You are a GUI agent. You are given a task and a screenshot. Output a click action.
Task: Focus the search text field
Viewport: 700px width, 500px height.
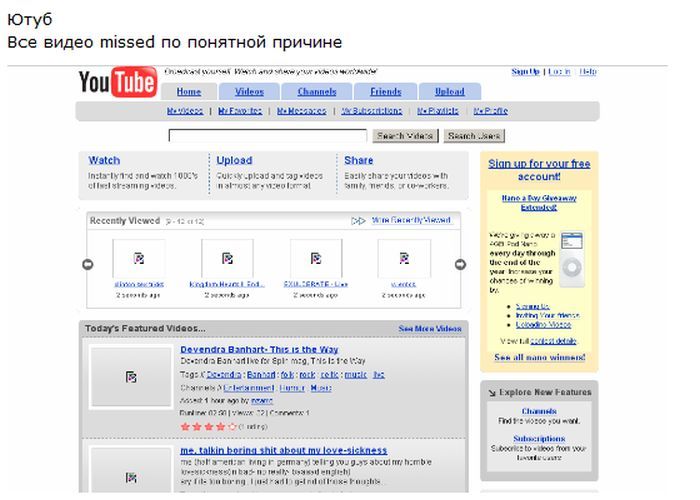(267, 136)
